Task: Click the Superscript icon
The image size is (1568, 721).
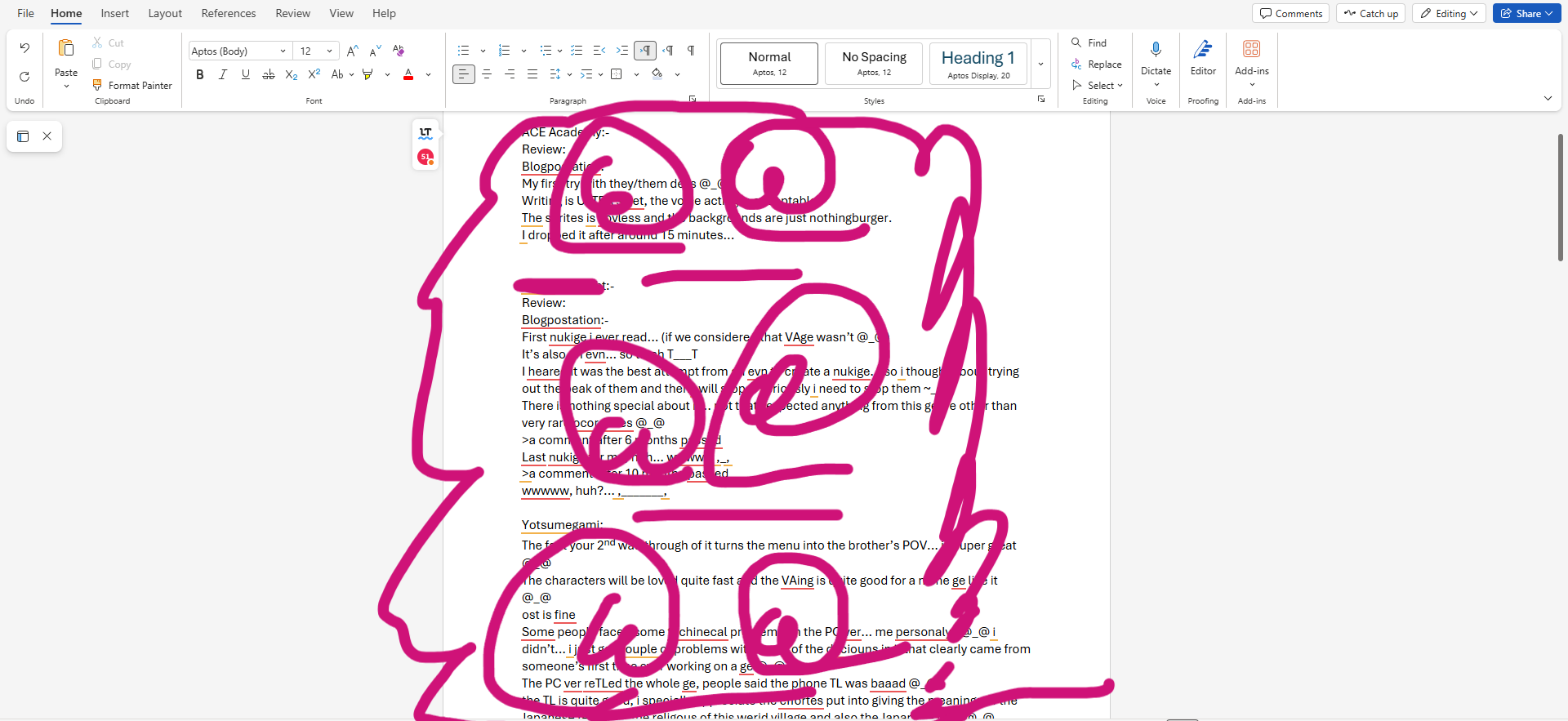Action: coord(314,74)
